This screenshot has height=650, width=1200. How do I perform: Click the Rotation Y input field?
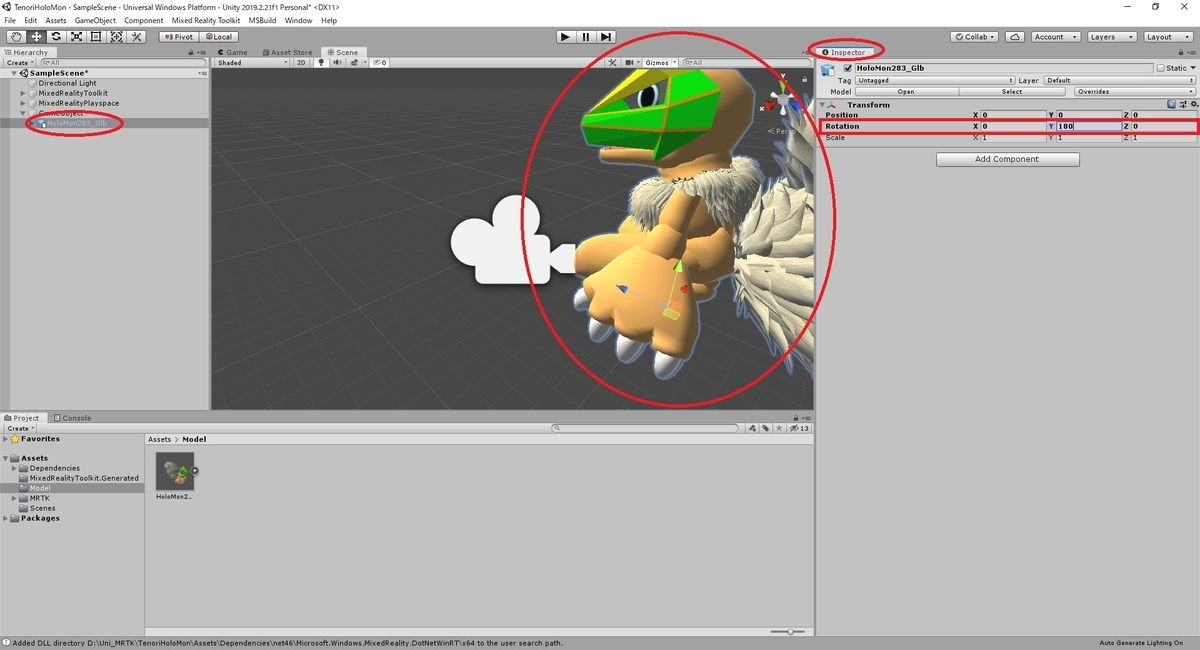coord(1088,126)
